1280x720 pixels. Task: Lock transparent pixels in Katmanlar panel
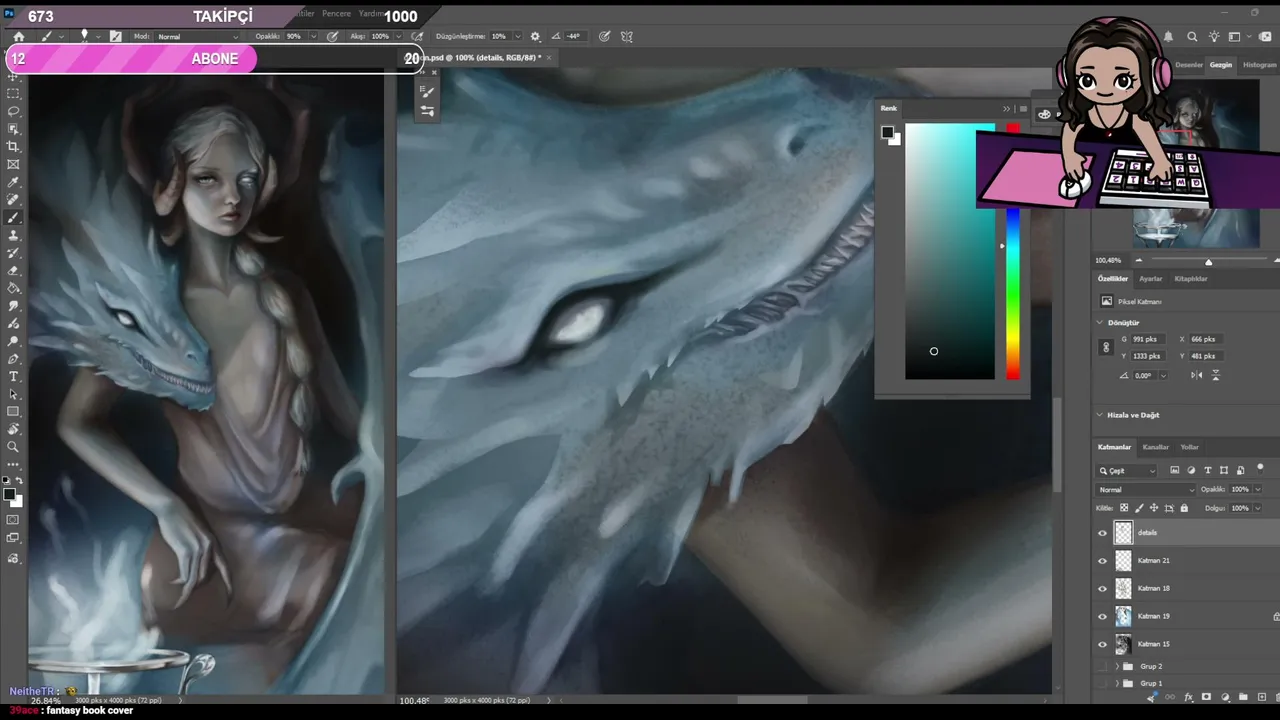(x=1124, y=508)
